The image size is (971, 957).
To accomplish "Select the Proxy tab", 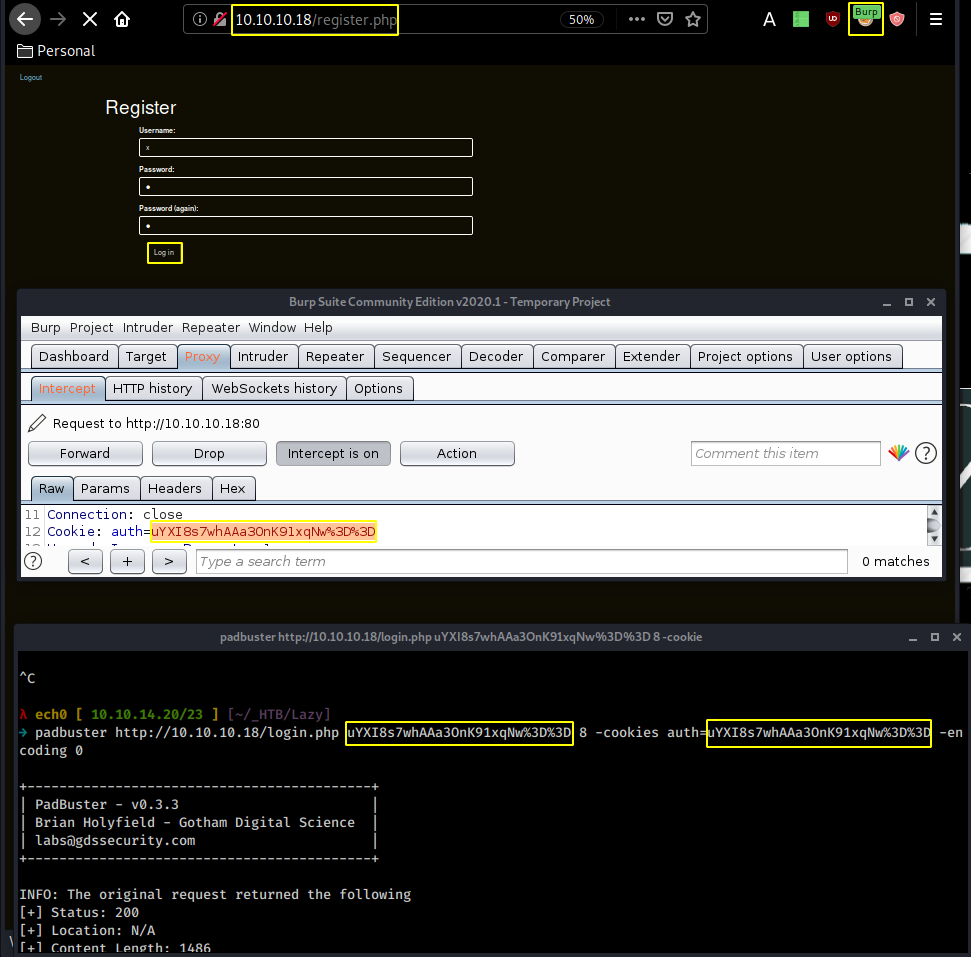I will click(x=202, y=356).
